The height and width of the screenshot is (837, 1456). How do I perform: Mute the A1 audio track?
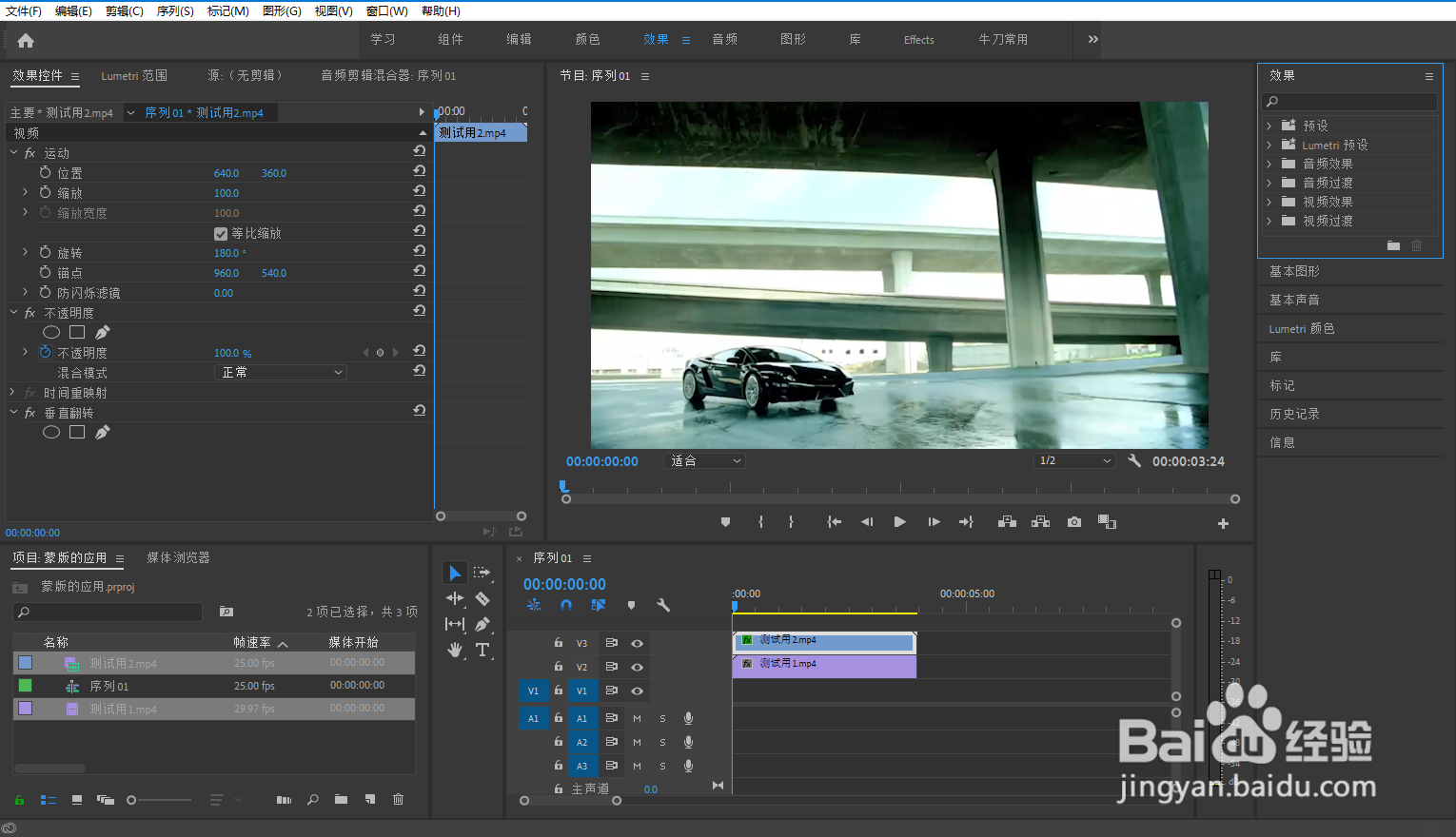pyautogui.click(x=637, y=718)
